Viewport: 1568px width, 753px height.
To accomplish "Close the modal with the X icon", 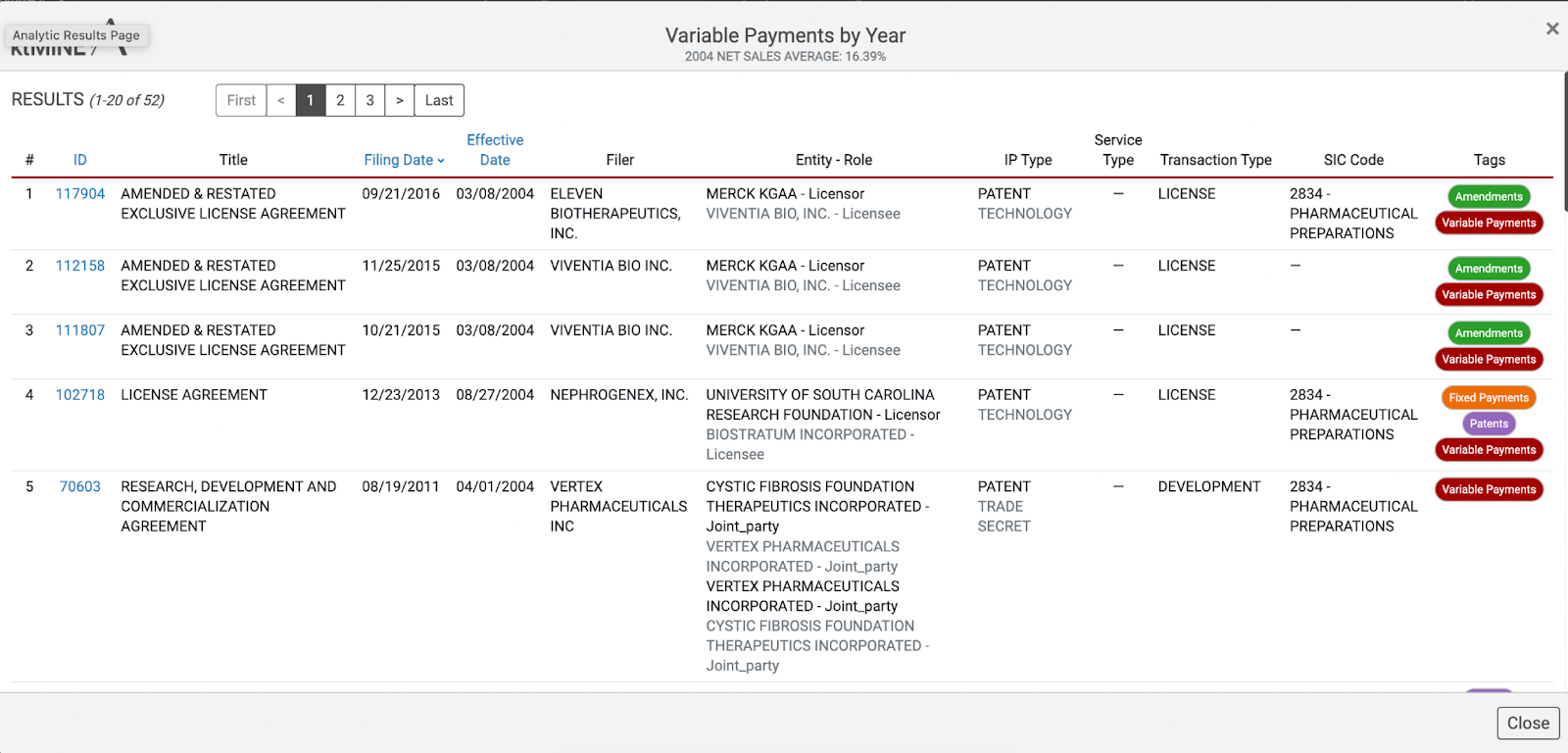I will 1552,28.
